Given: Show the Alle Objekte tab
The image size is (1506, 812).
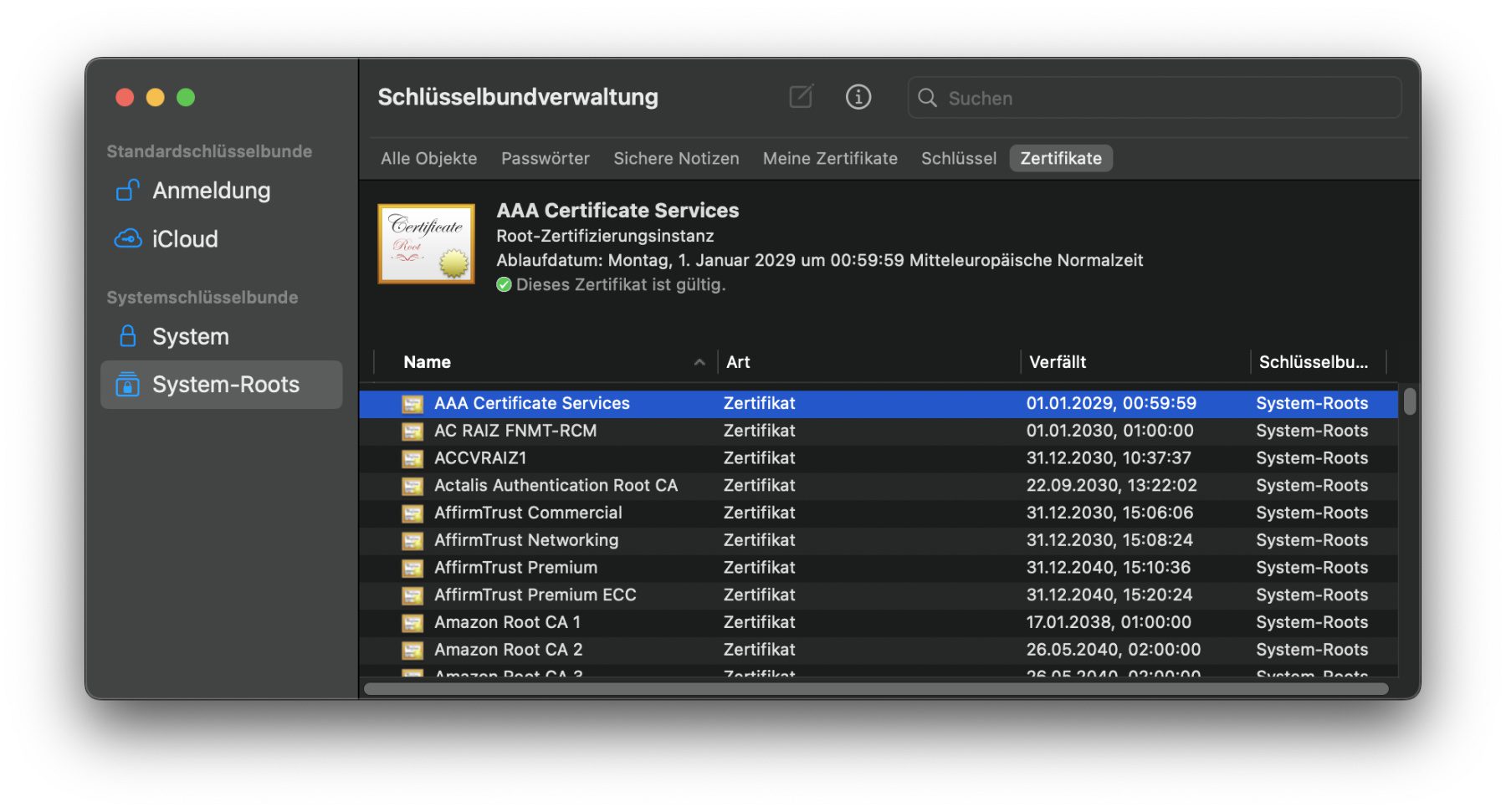Looking at the screenshot, I should pyautogui.click(x=428, y=159).
